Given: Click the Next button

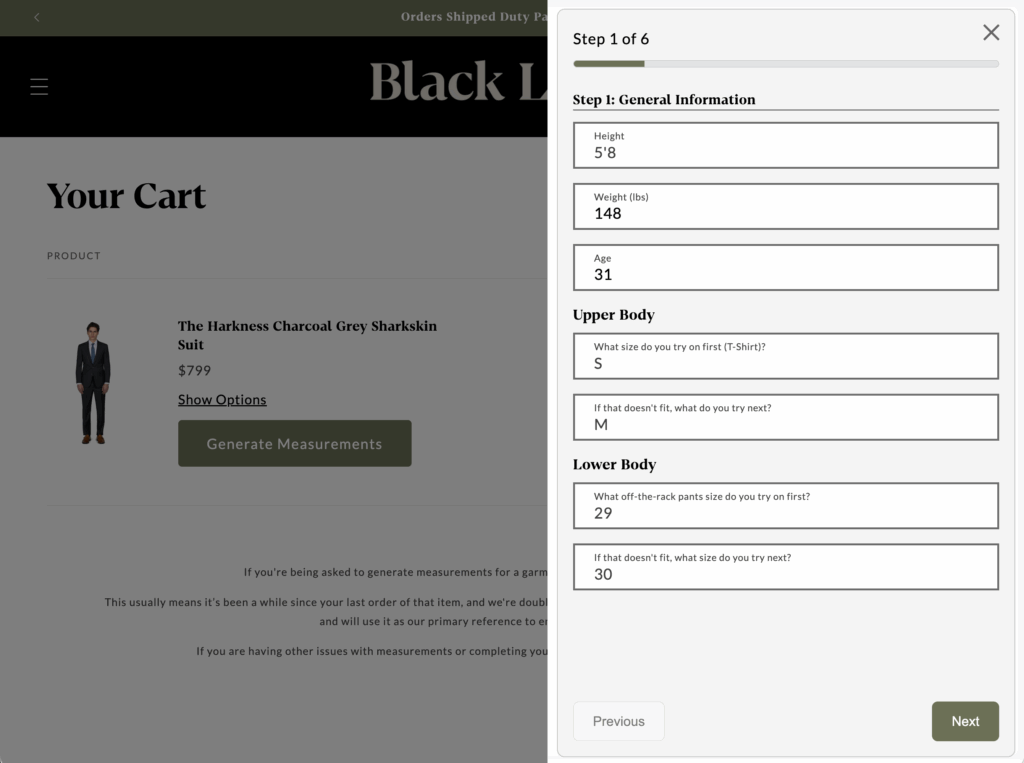Looking at the screenshot, I should coord(965,721).
